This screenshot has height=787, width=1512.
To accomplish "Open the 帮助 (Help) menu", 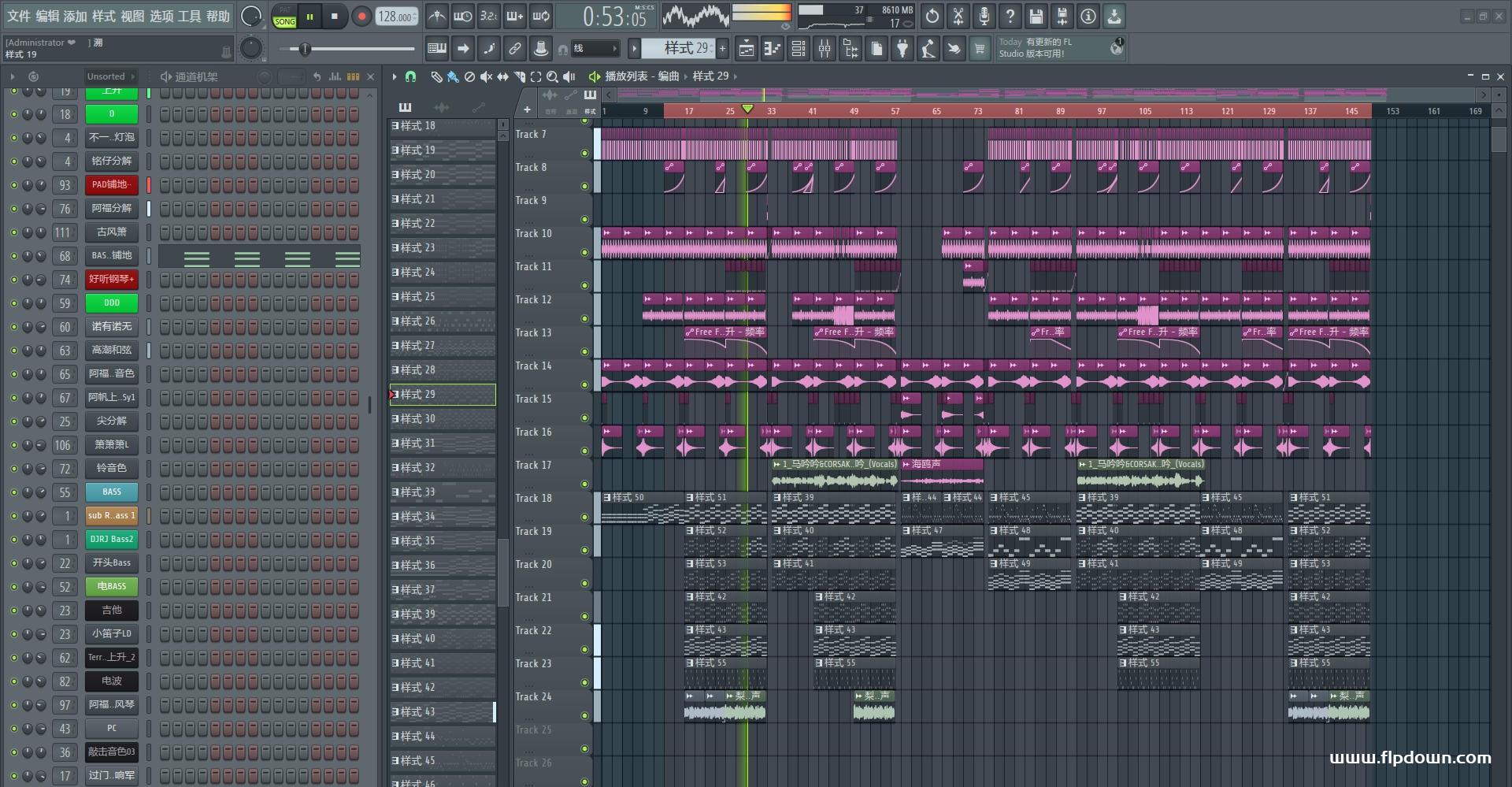I will click(x=218, y=16).
